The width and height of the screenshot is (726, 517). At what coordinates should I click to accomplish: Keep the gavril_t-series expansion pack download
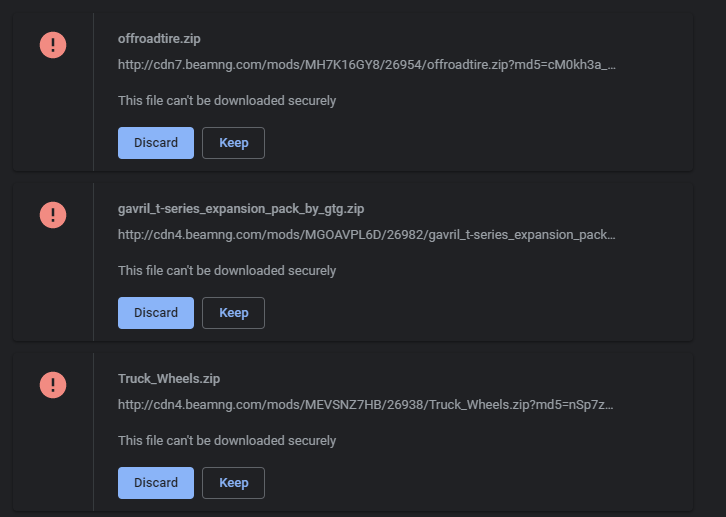pos(233,312)
